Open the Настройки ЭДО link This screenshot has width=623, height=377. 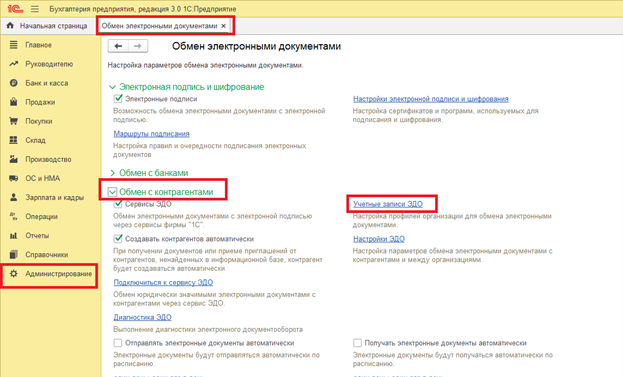coord(379,239)
